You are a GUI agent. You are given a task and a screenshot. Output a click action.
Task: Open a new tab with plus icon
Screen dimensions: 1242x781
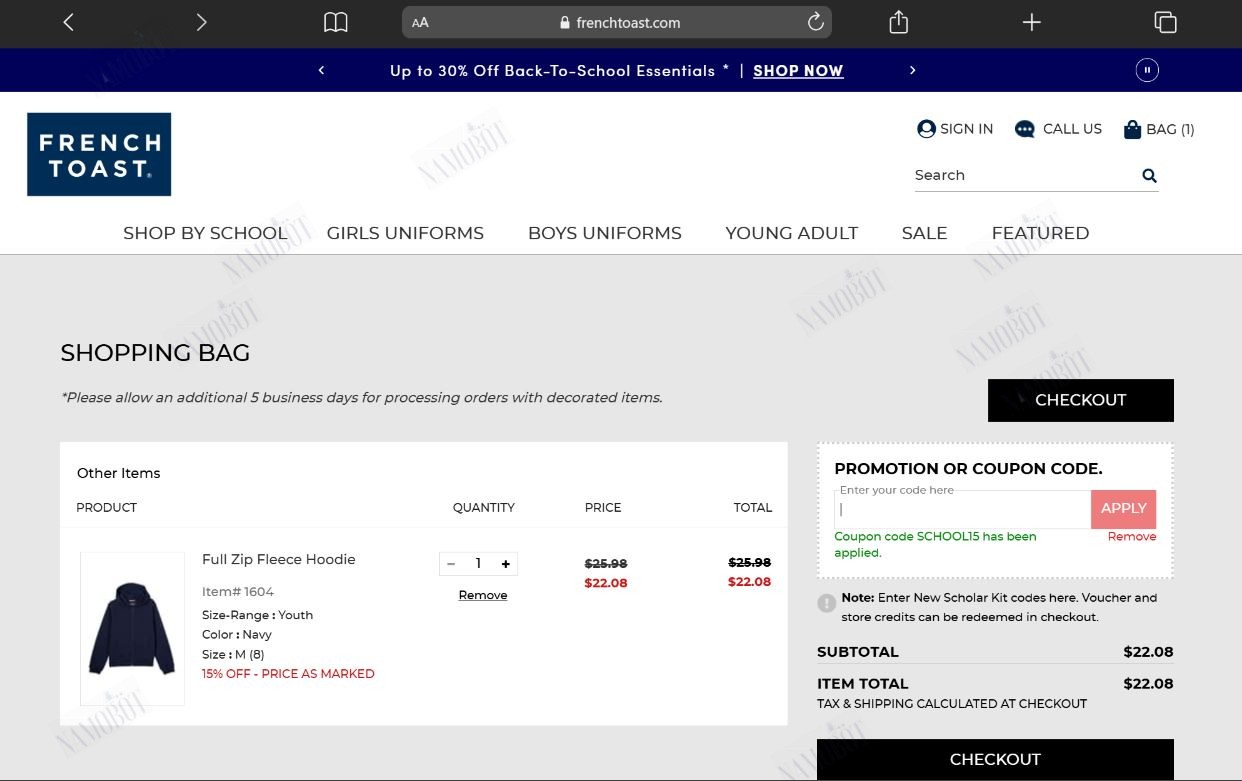[1032, 22]
